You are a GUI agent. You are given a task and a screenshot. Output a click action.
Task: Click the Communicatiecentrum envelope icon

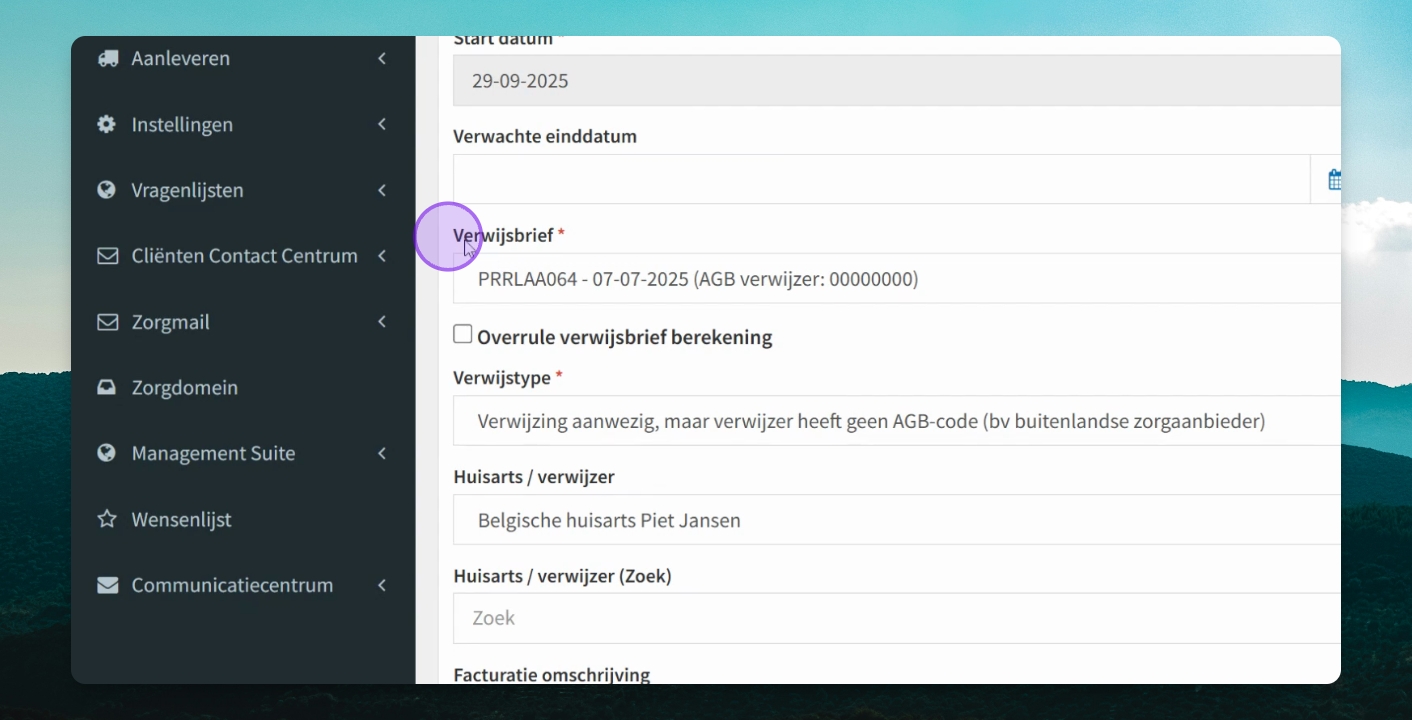coord(107,585)
